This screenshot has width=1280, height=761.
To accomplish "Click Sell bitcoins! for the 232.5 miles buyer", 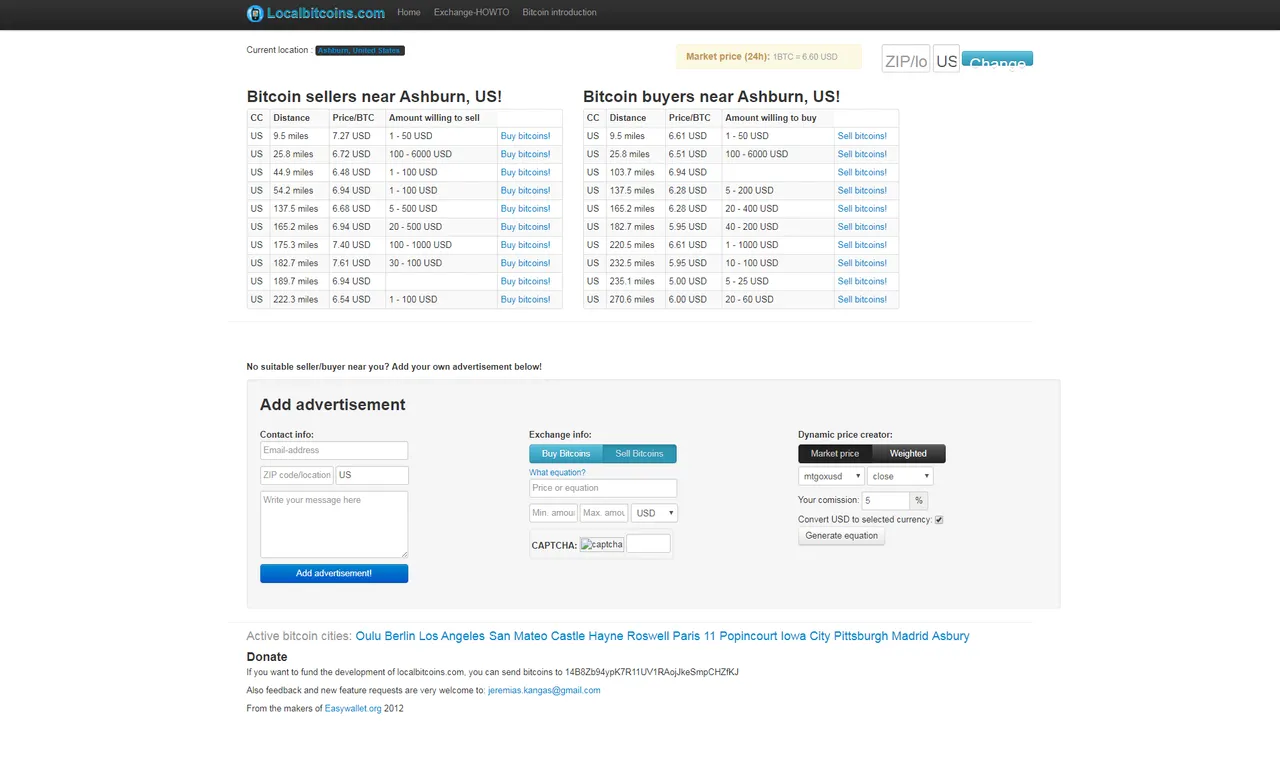I will click(862, 263).
